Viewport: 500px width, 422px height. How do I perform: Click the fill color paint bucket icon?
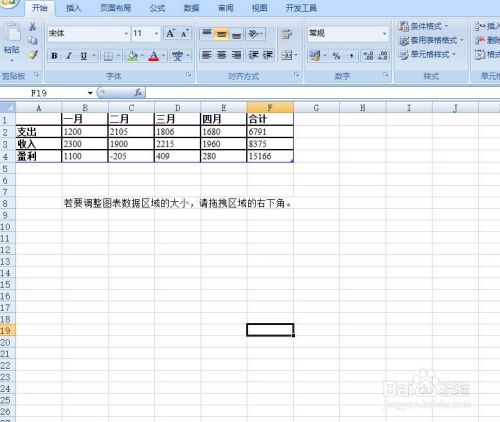point(132,56)
